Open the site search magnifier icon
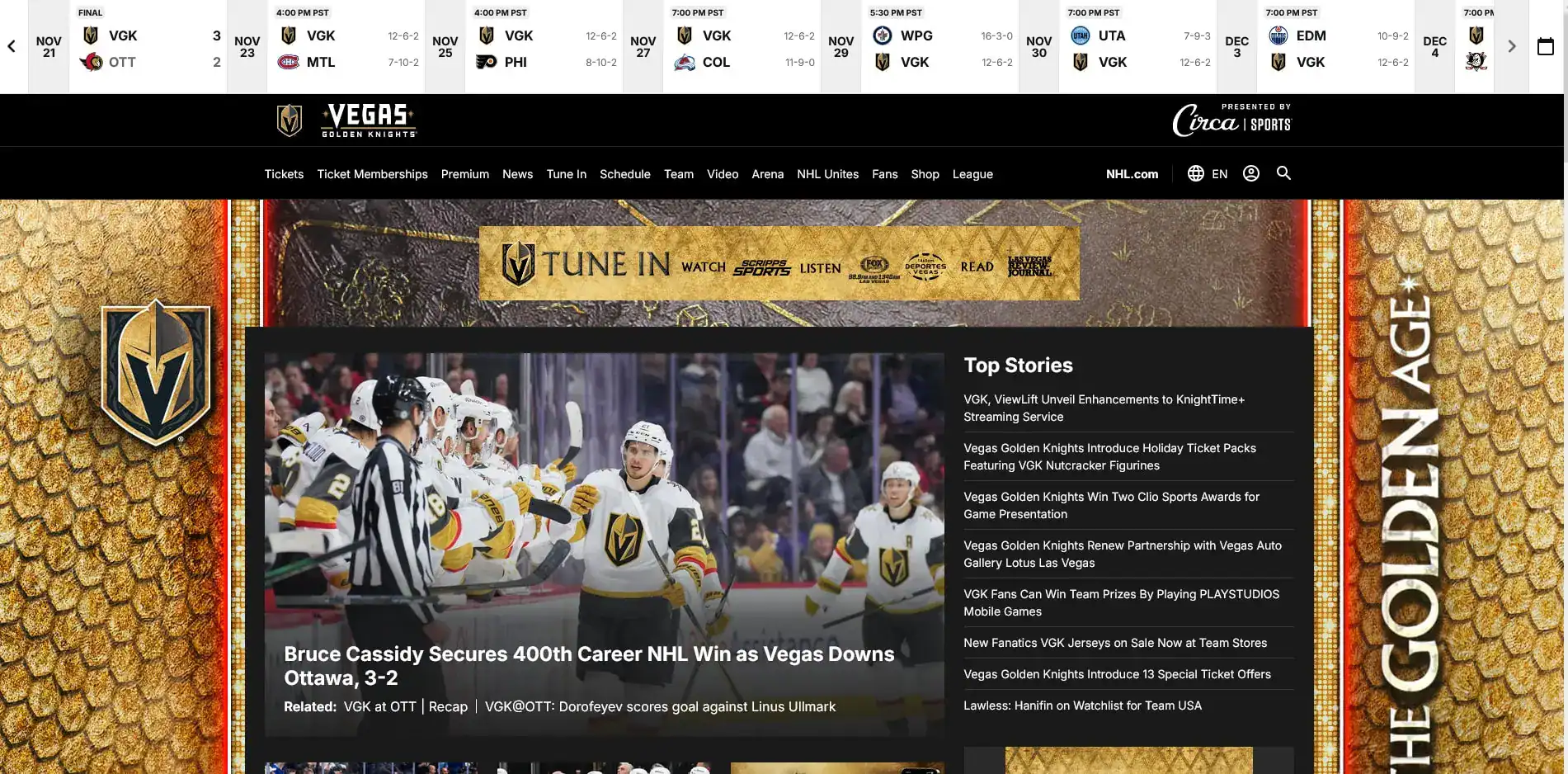The image size is (1568, 774). pyautogui.click(x=1283, y=173)
